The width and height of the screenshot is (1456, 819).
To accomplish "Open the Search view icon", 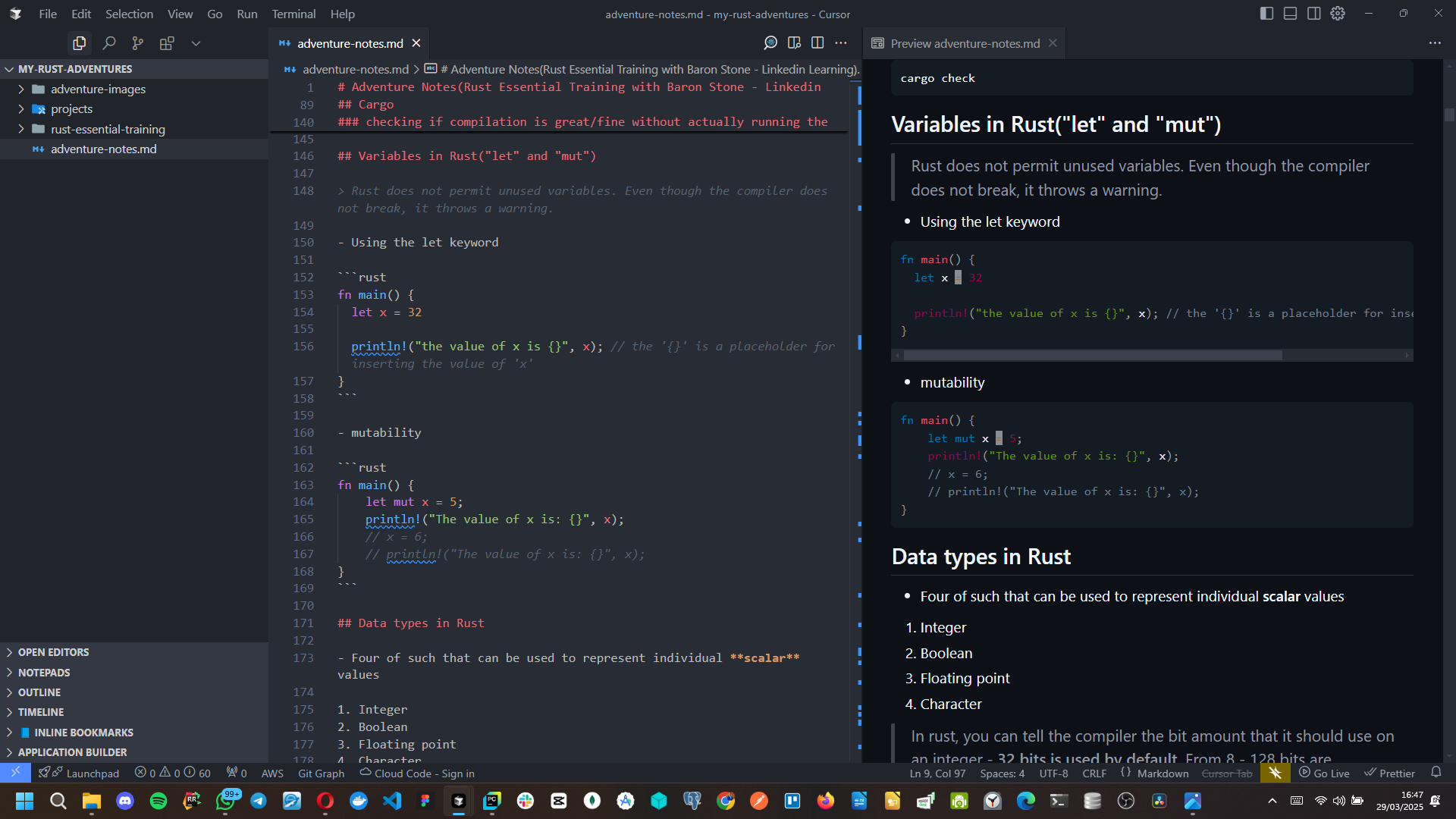I will (x=108, y=43).
